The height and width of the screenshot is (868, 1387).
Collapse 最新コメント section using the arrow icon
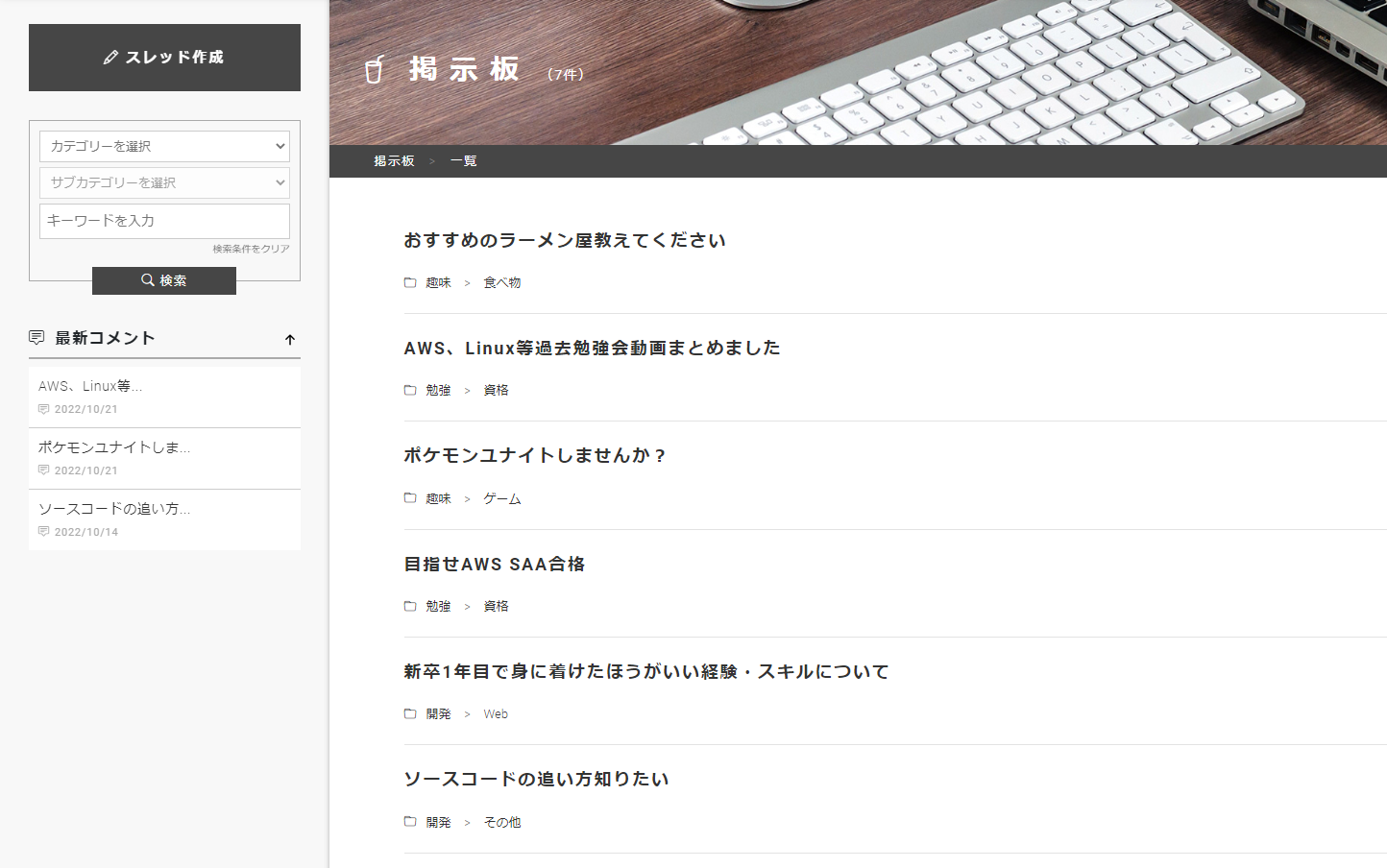point(290,340)
